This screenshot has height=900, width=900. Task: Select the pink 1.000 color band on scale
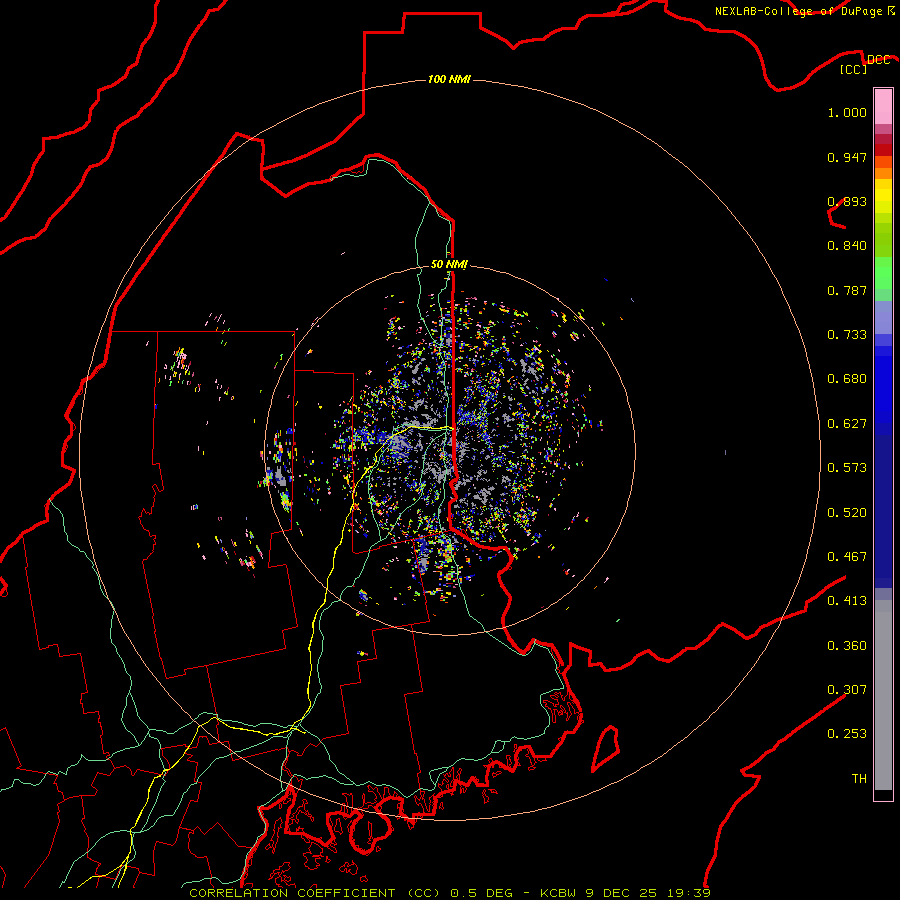click(x=883, y=108)
